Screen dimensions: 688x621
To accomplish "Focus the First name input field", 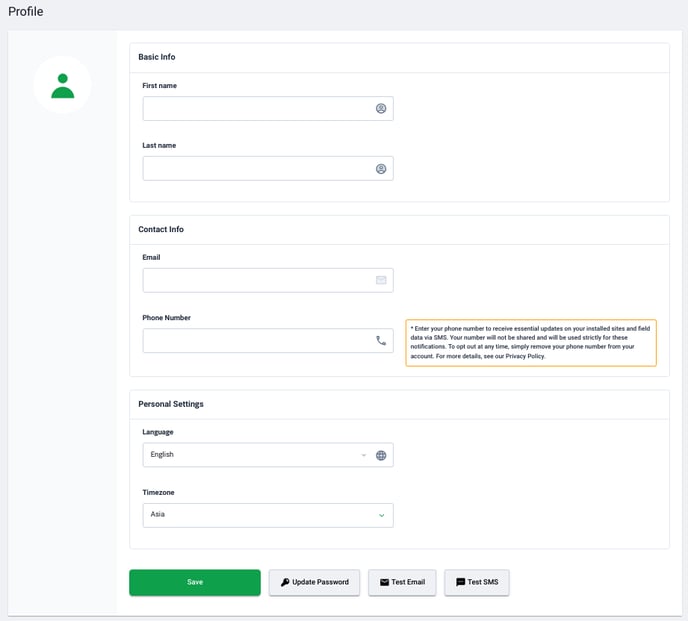I will [268, 108].
